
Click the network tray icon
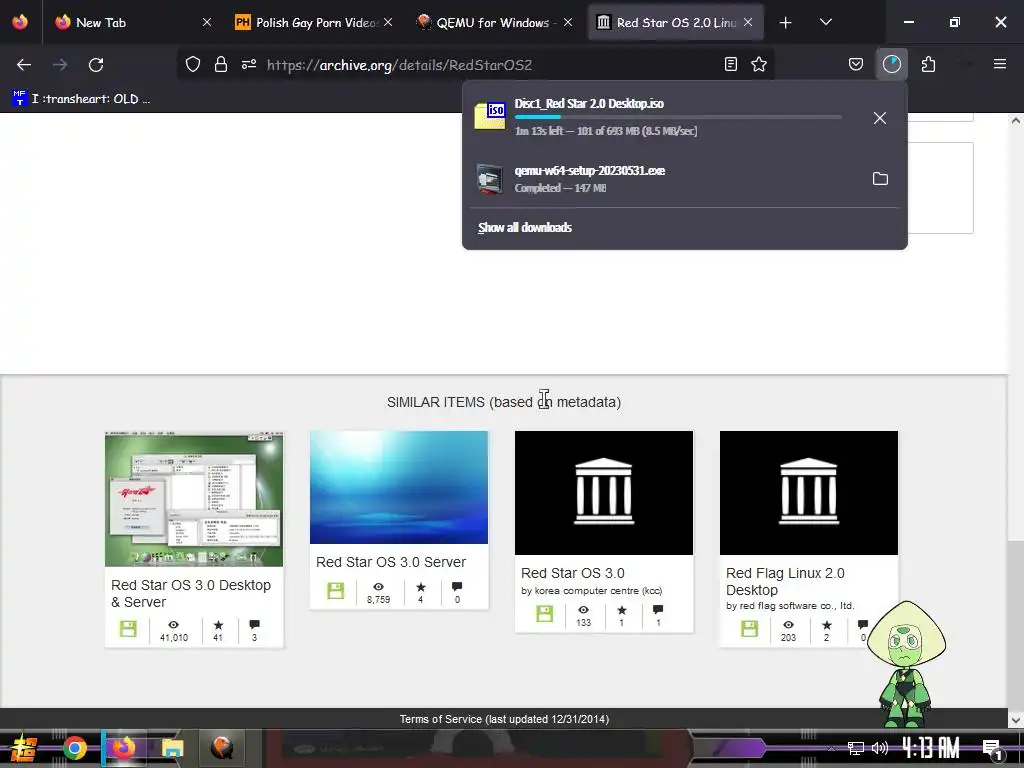[x=856, y=748]
